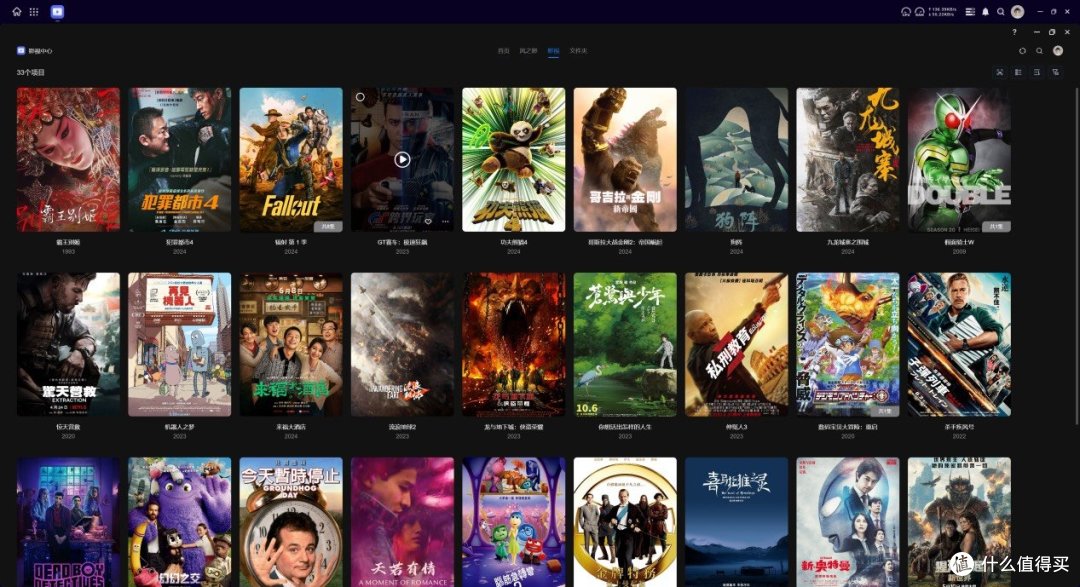Open the Groundhog Day 今天暂时停止 poster

(291, 522)
